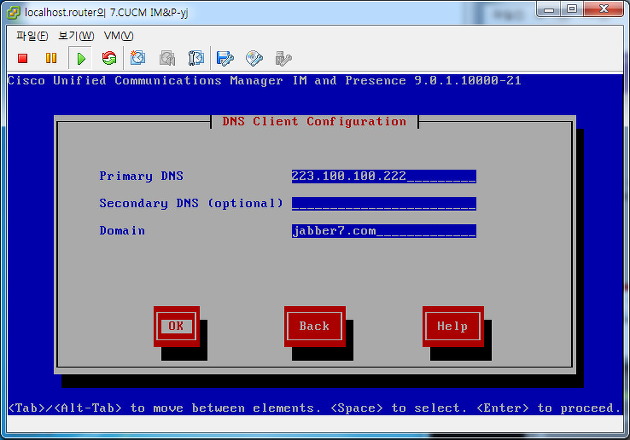The image size is (630, 440).
Task: Open the Snapshot Manager icon
Action: 196,58
